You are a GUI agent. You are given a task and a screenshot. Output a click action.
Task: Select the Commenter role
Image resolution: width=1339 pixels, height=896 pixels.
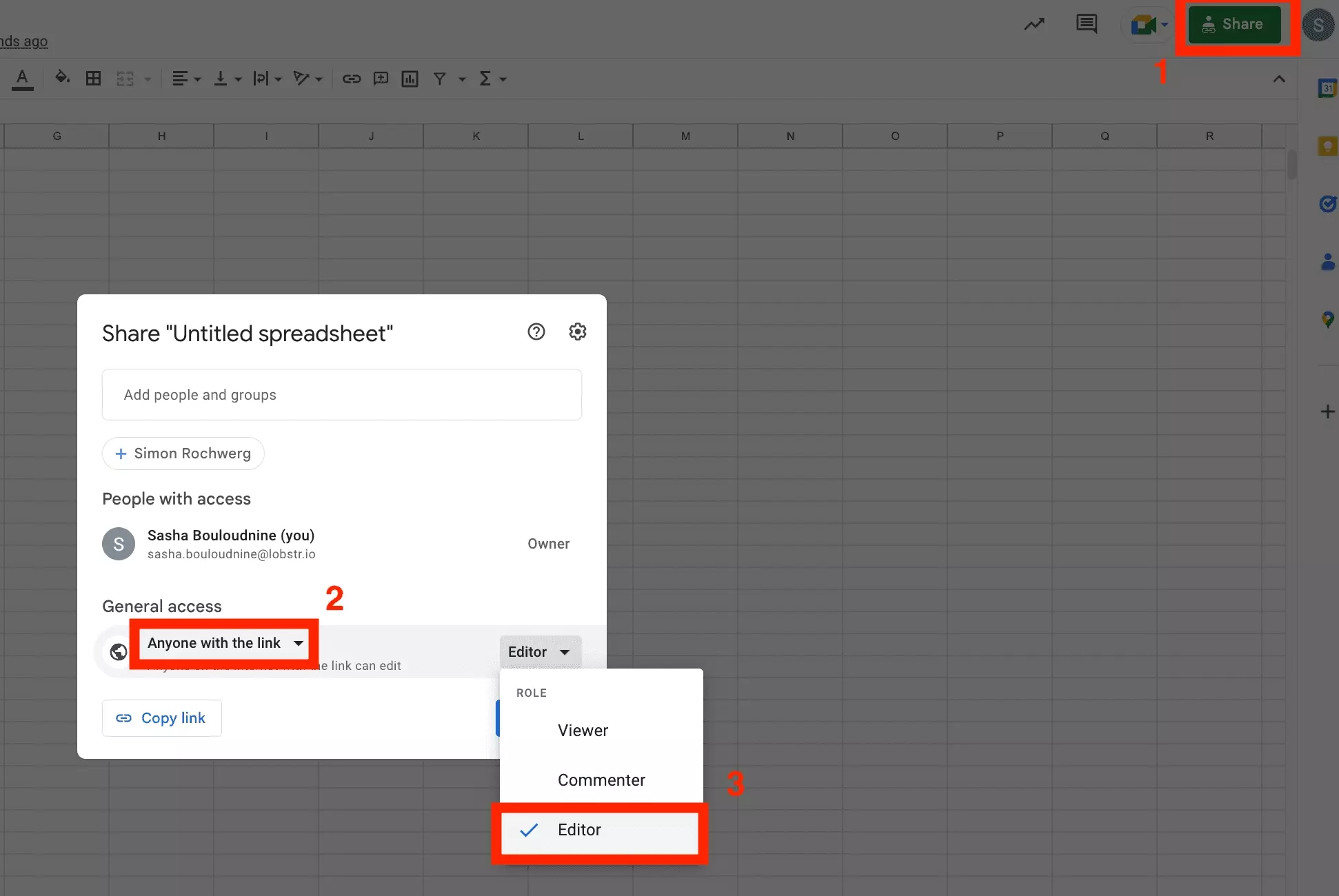(601, 780)
